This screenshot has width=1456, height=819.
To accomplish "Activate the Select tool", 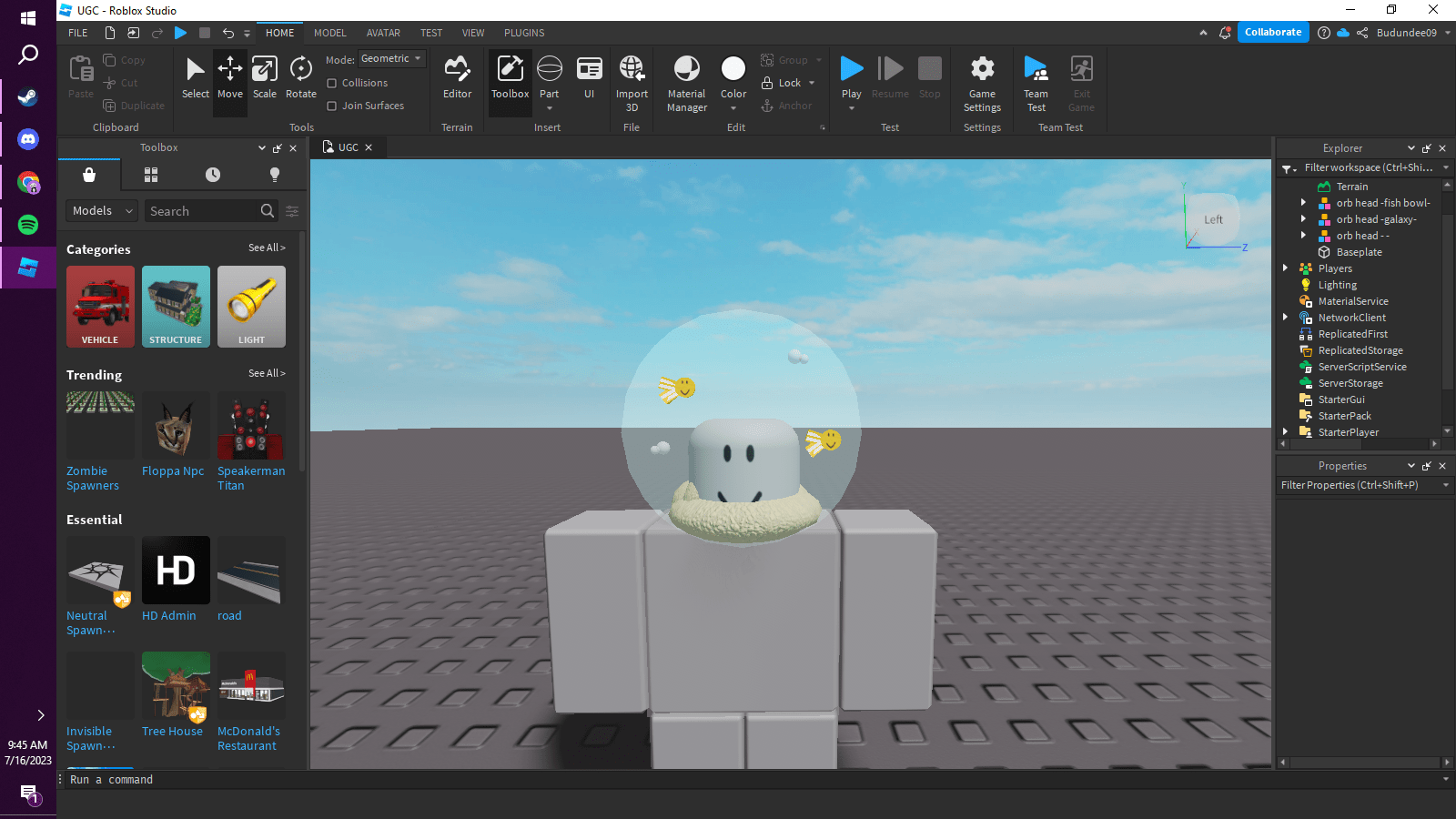I will pyautogui.click(x=195, y=77).
